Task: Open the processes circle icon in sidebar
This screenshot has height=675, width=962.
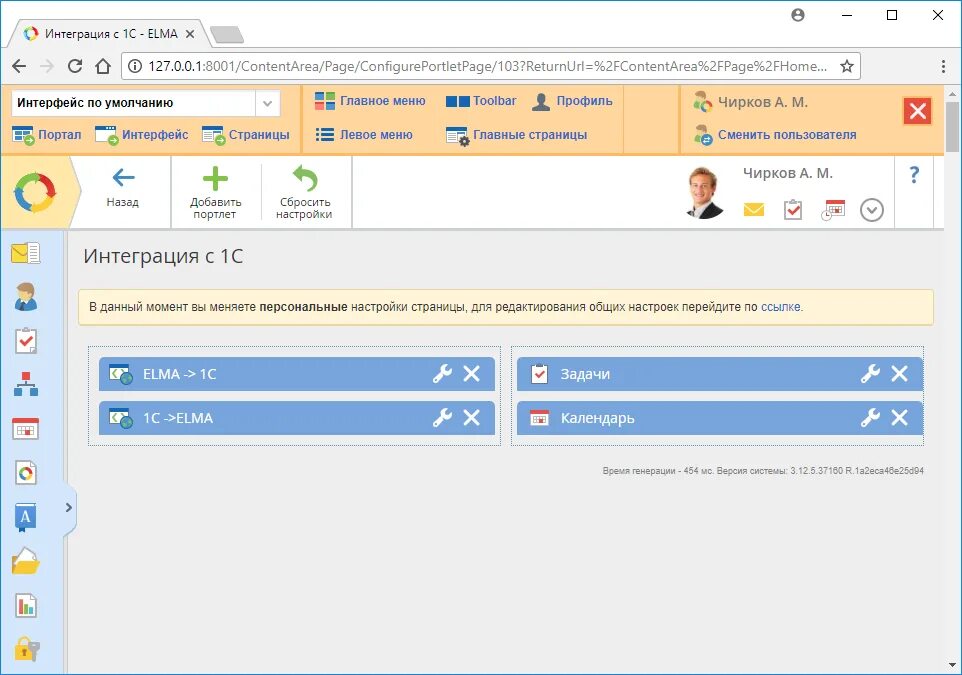Action: coord(26,472)
